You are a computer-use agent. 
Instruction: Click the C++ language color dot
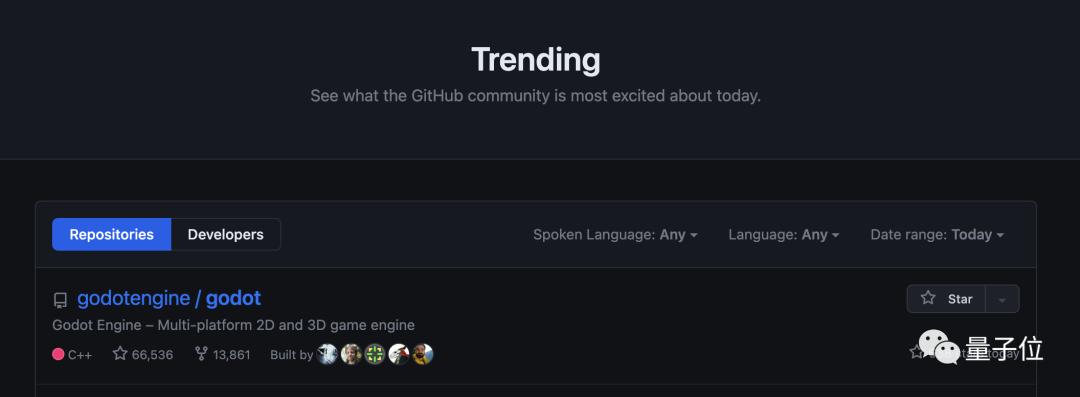tap(59, 354)
